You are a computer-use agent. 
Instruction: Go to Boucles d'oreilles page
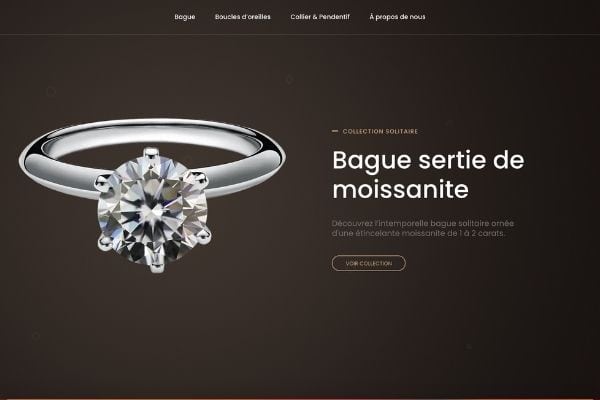point(243,17)
